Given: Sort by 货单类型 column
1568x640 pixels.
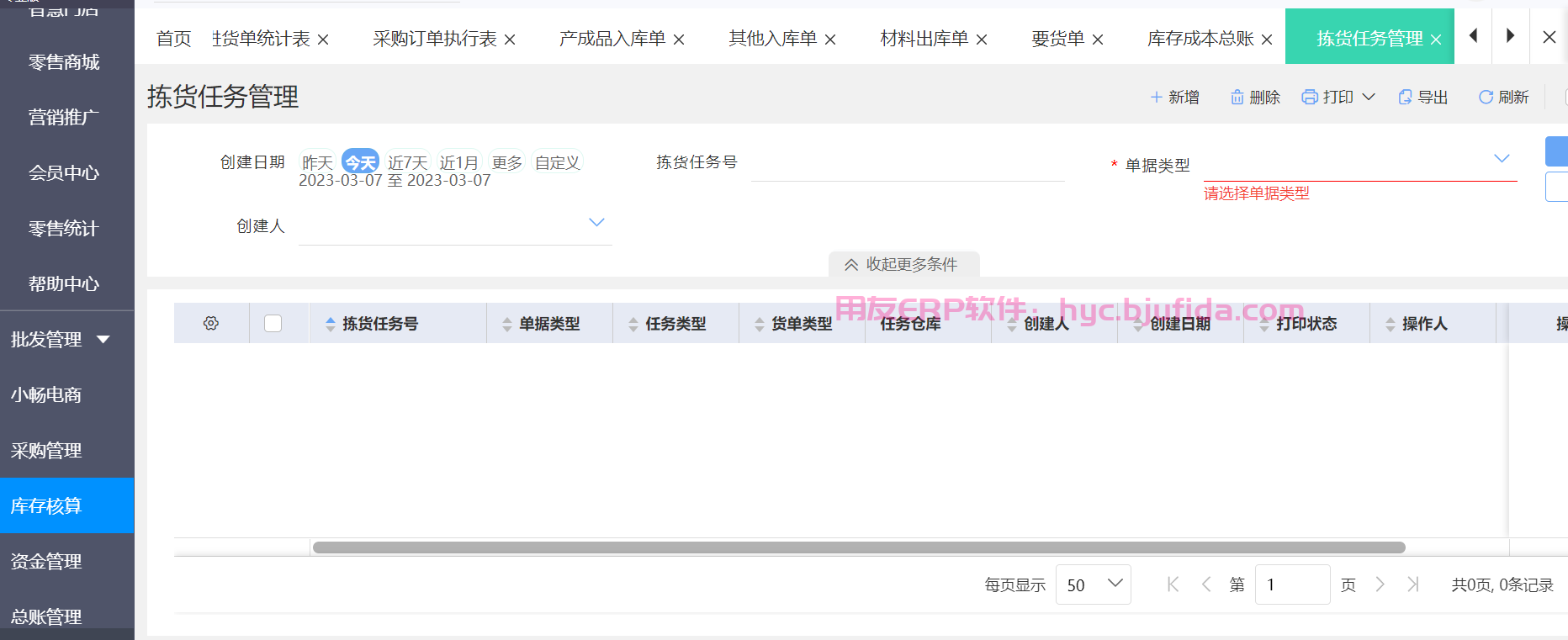Looking at the screenshot, I should click(759, 324).
